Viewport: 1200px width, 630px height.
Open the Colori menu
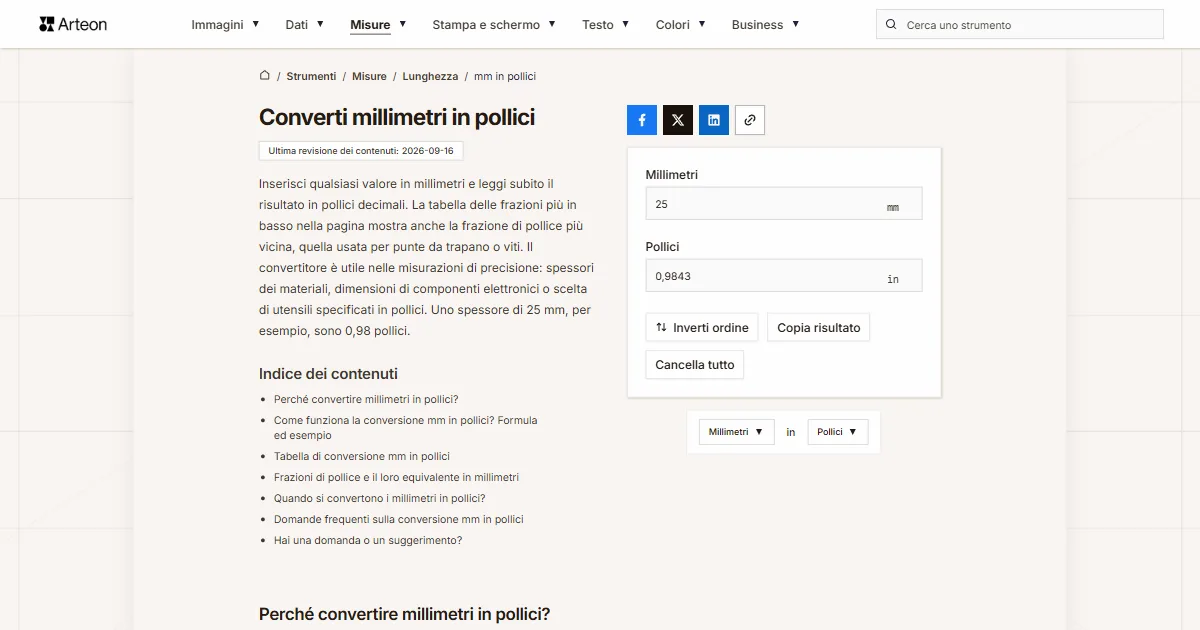coord(681,25)
